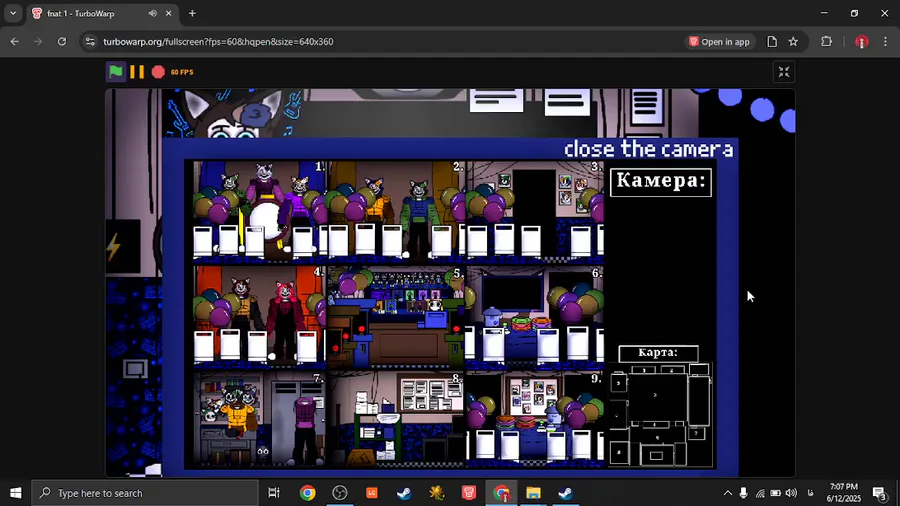Open the Google Chrome icon beside Task View
The image size is (900, 506).
click(x=308, y=493)
